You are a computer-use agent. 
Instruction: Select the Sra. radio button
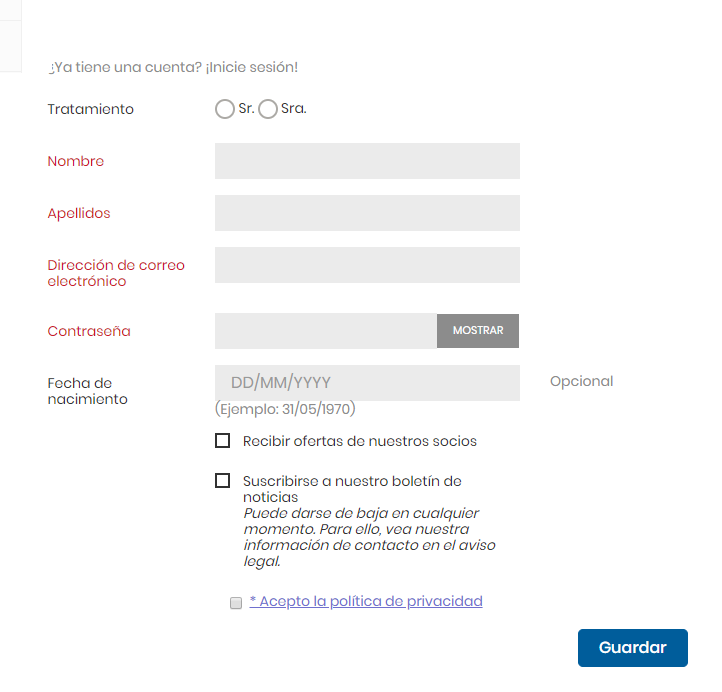pyautogui.click(x=268, y=109)
